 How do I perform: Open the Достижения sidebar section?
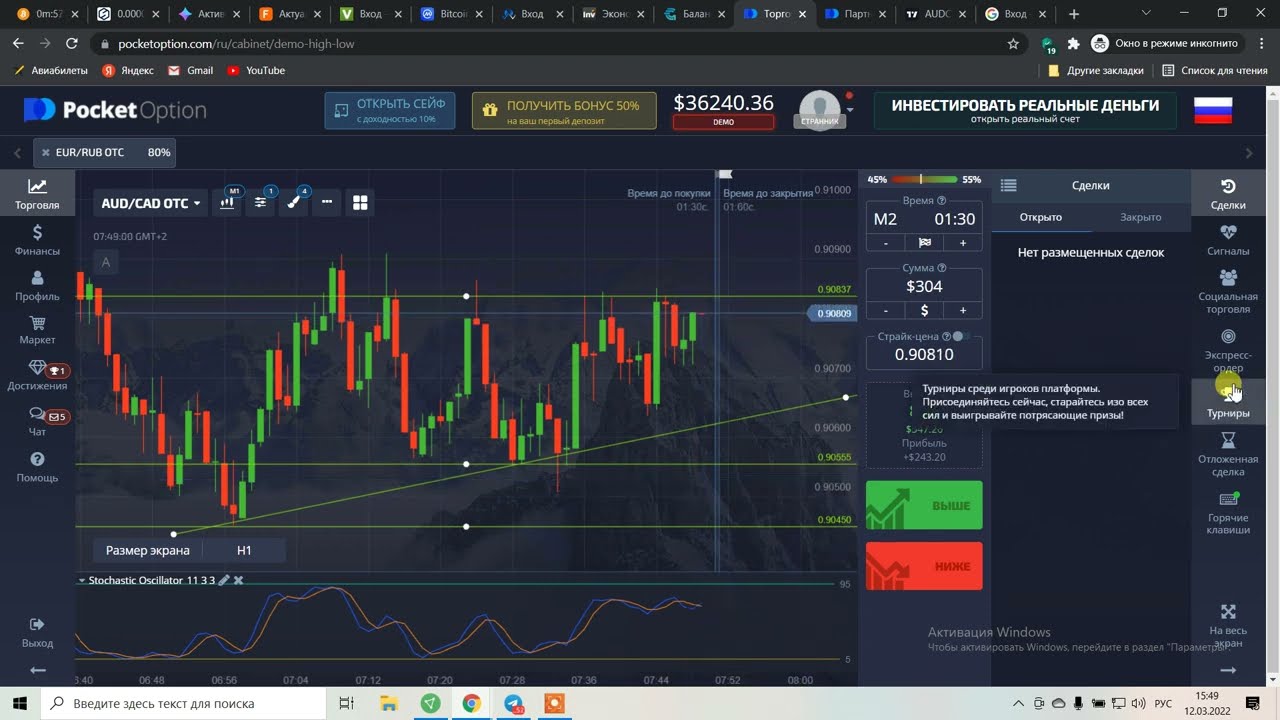point(37,376)
